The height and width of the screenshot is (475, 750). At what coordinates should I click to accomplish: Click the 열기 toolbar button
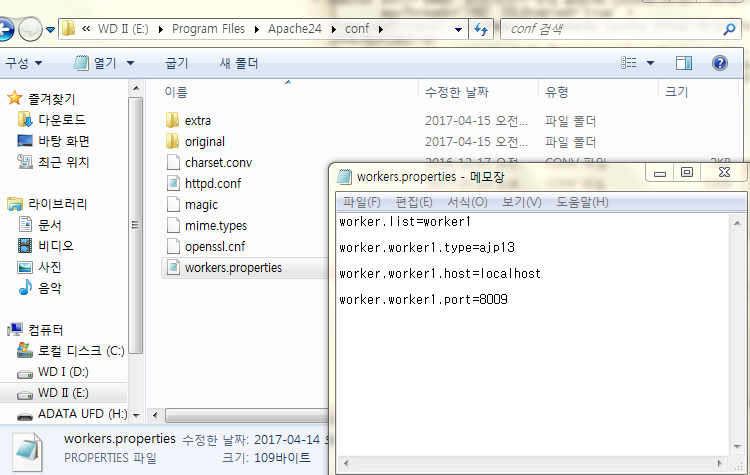click(x=96, y=63)
